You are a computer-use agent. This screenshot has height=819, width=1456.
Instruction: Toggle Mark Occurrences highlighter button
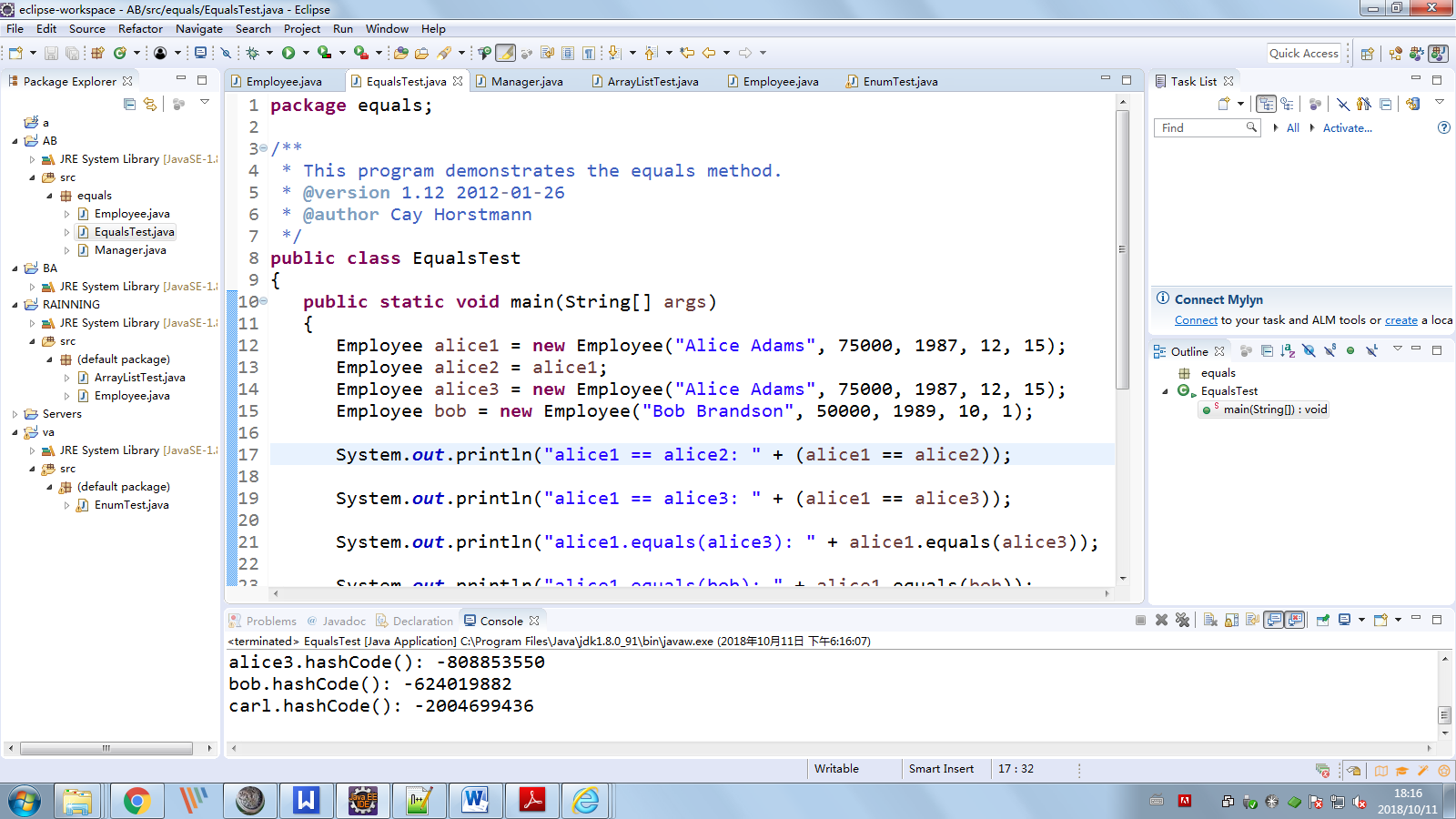505,53
